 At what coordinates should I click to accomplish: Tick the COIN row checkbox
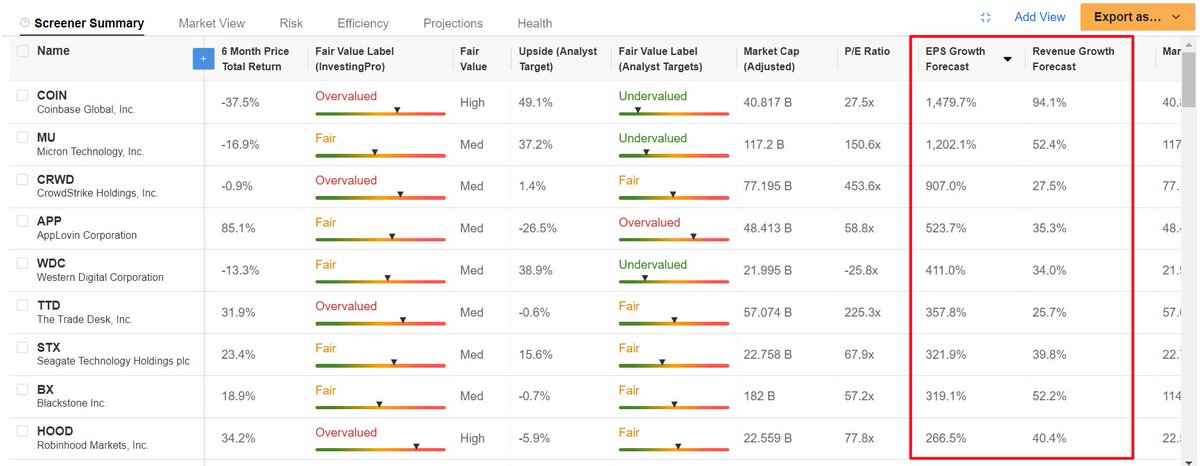[23, 95]
